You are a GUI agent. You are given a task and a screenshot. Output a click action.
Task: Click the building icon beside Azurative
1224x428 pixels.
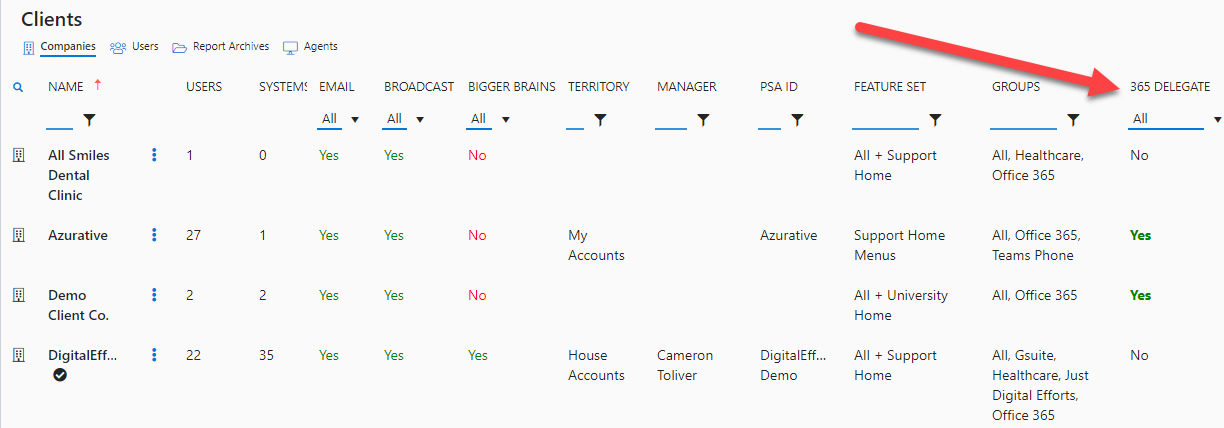(17, 235)
